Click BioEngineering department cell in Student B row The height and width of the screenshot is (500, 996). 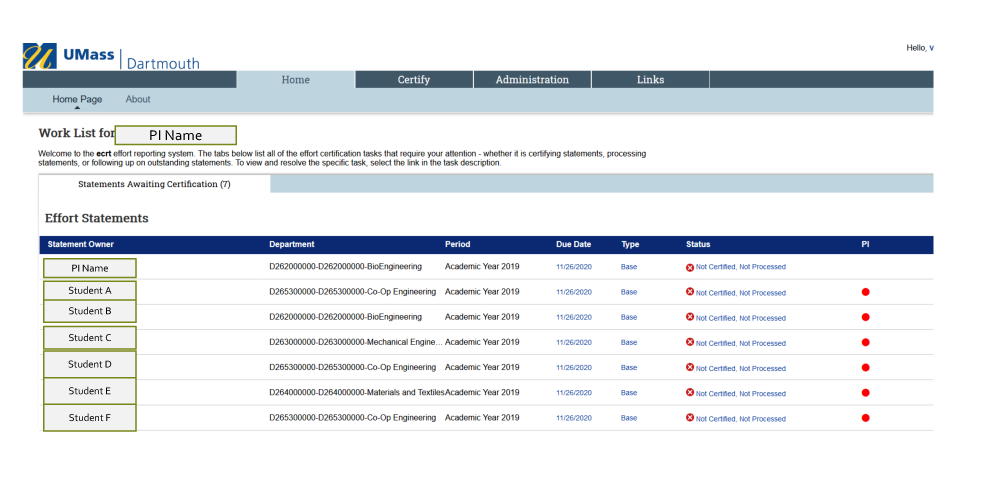click(x=345, y=317)
